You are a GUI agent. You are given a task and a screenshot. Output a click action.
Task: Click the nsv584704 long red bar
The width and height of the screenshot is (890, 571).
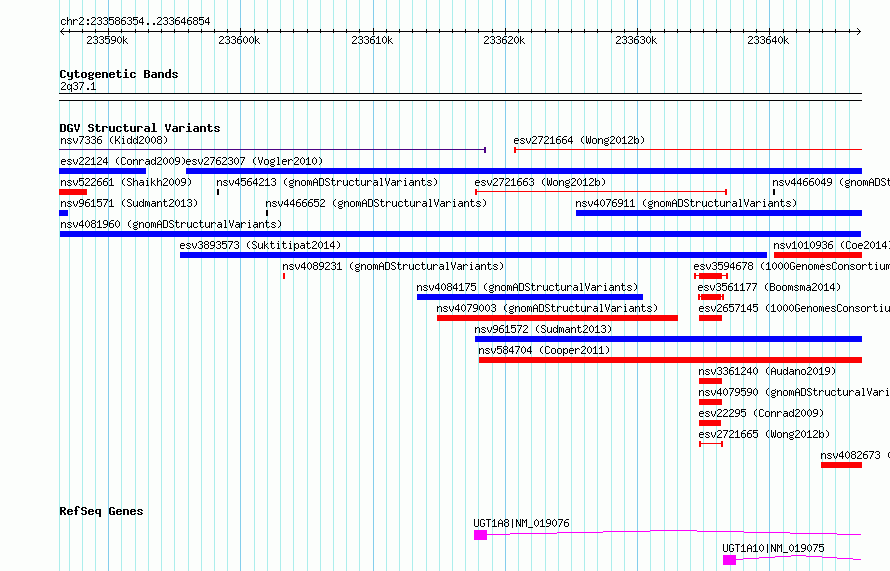670,360
